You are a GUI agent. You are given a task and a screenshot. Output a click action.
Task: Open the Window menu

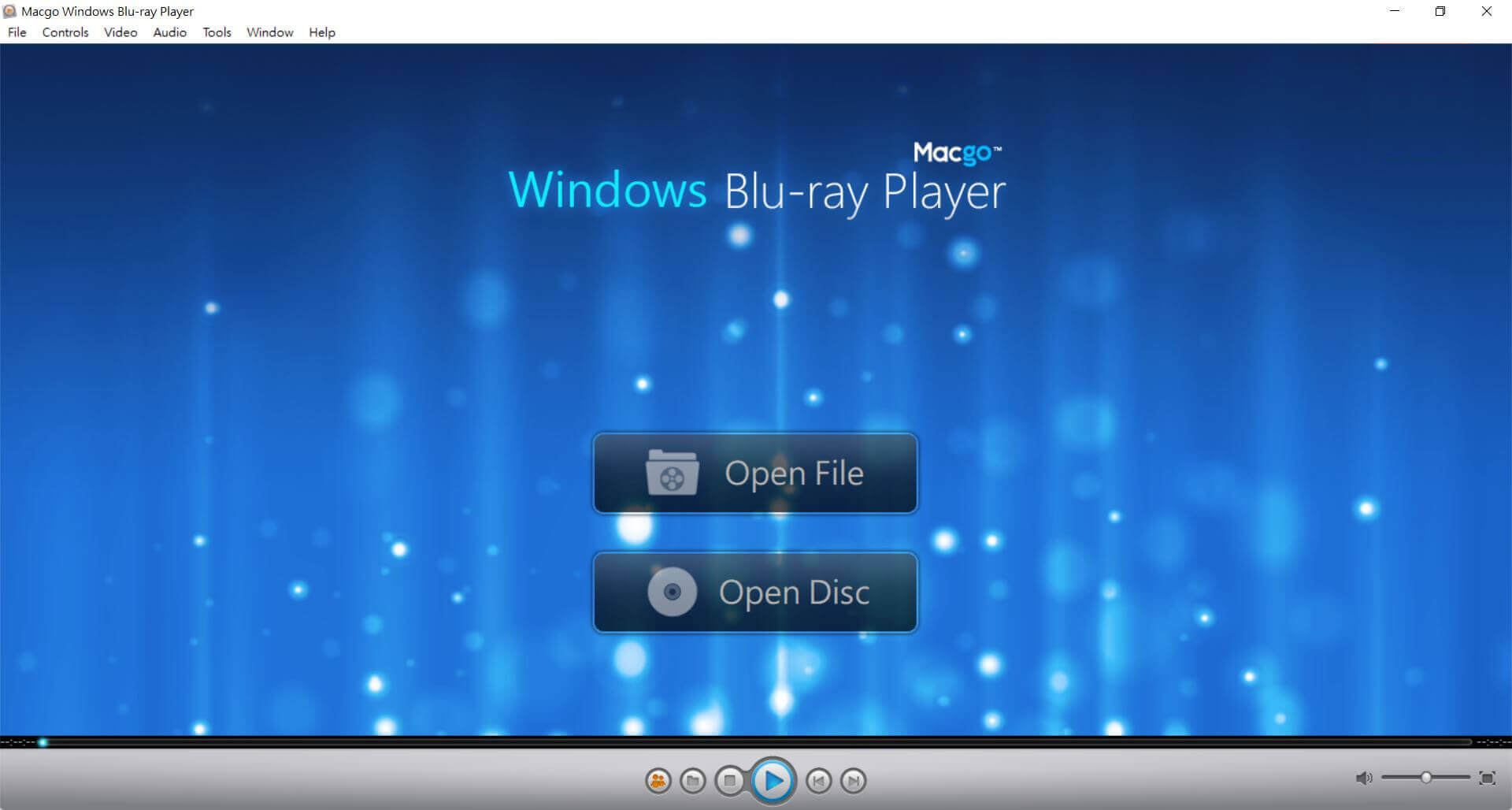(x=270, y=32)
